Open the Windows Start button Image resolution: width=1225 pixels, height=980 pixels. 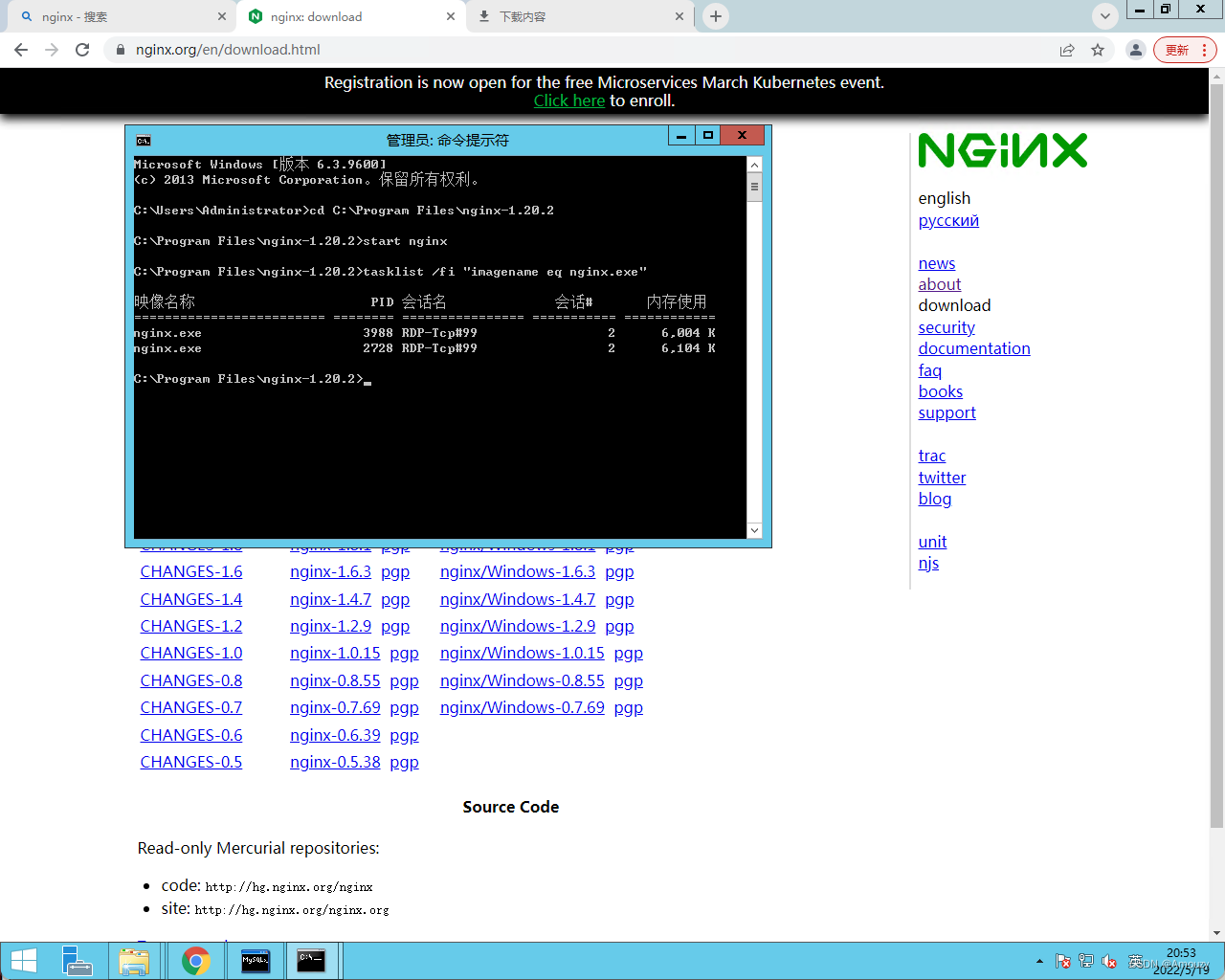point(23,961)
